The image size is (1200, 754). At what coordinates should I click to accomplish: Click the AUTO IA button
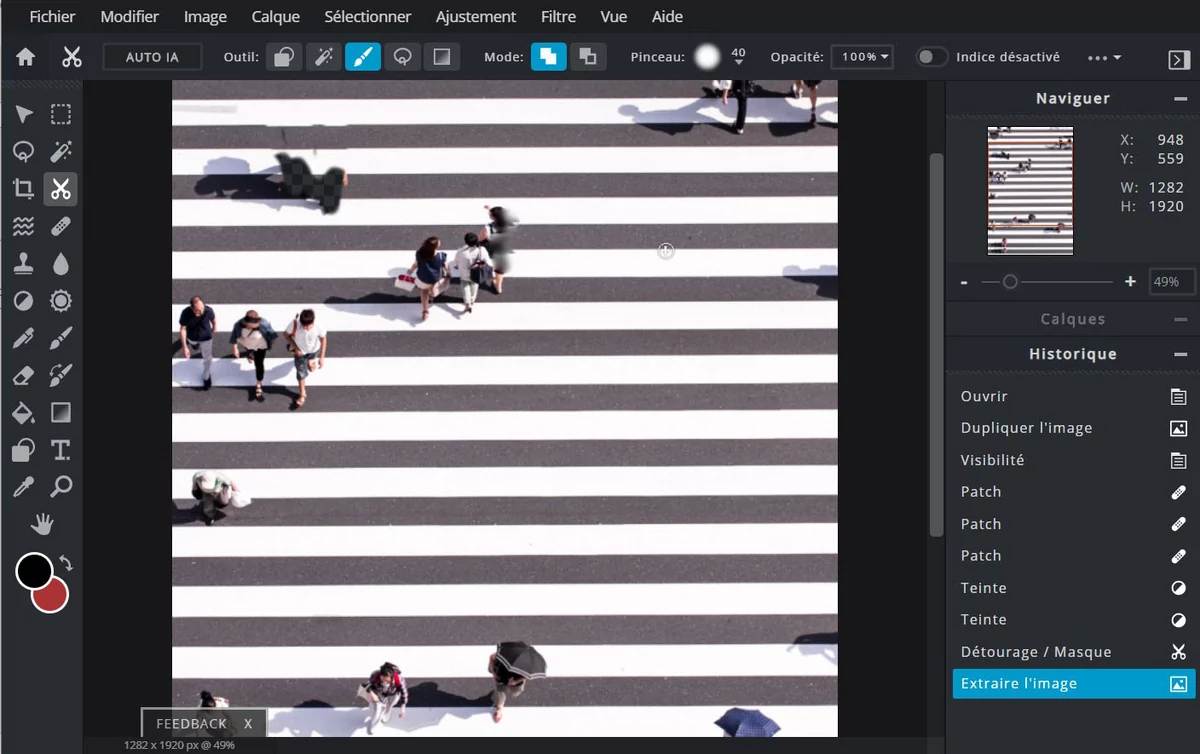click(152, 57)
